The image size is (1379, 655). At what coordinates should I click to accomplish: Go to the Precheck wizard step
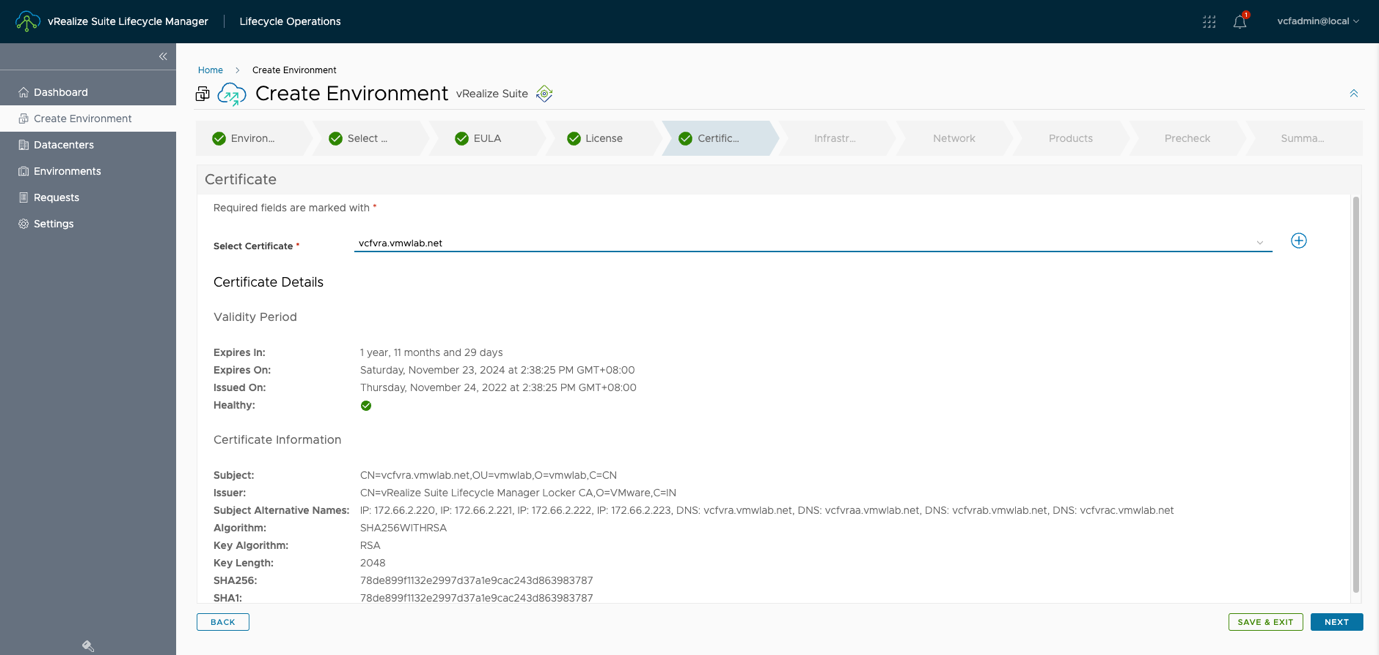[x=1187, y=138]
